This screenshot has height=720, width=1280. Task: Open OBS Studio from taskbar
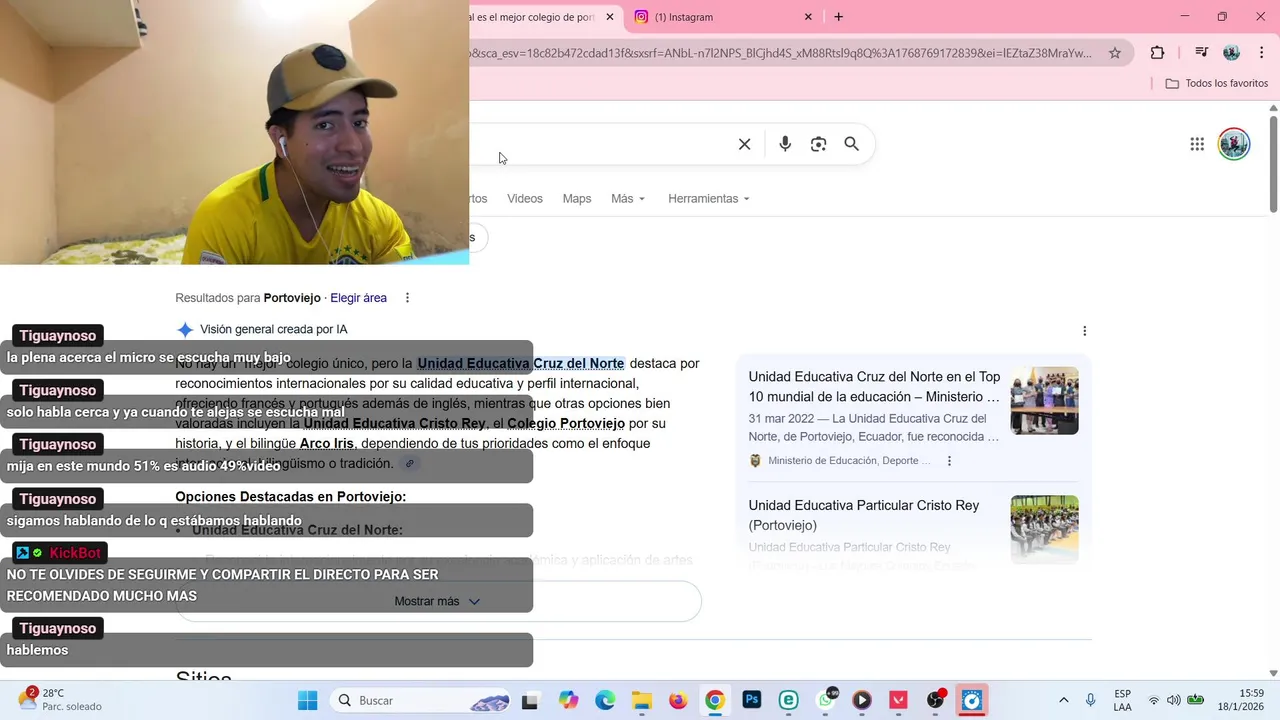point(935,701)
